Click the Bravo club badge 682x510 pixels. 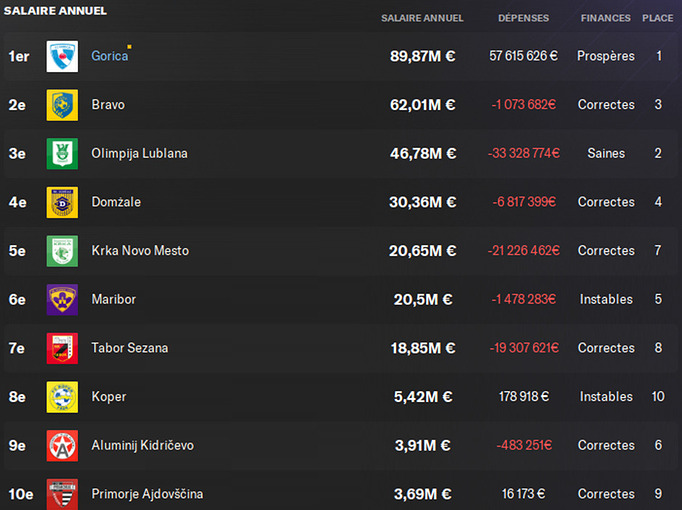coord(62,105)
